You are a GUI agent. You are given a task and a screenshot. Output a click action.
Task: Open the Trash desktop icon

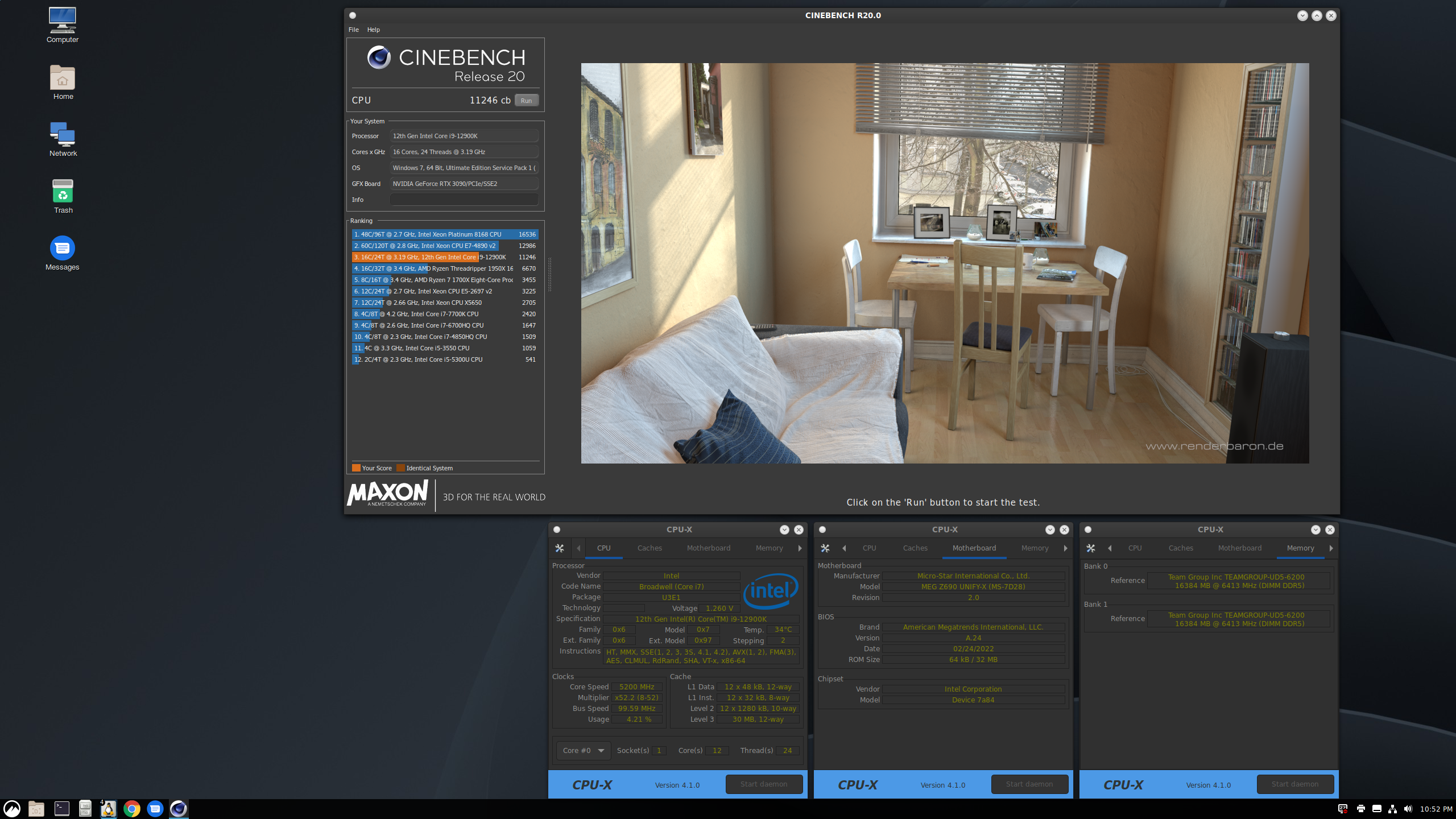pyautogui.click(x=63, y=196)
